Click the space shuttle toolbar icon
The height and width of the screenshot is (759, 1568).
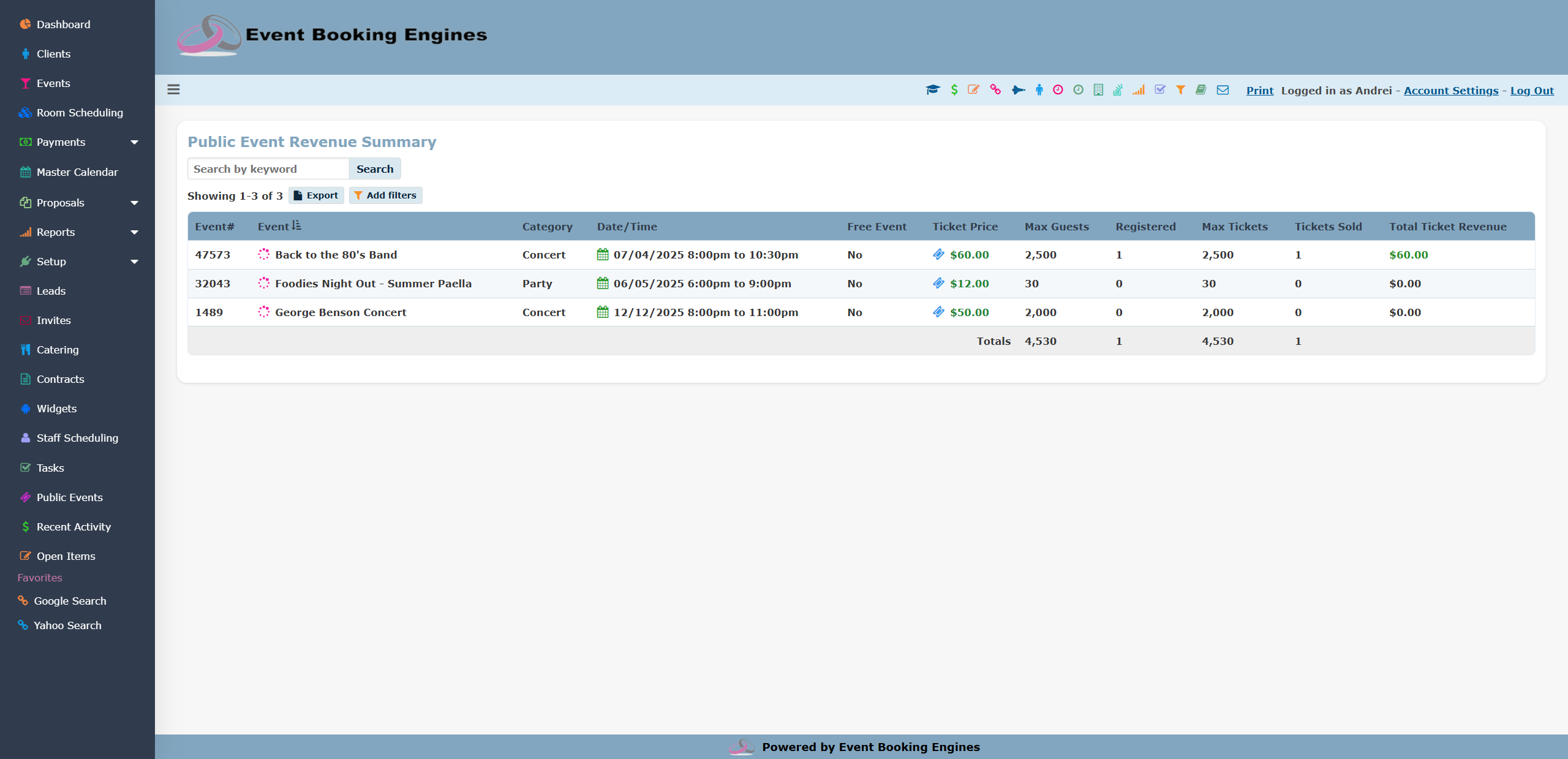click(1018, 90)
